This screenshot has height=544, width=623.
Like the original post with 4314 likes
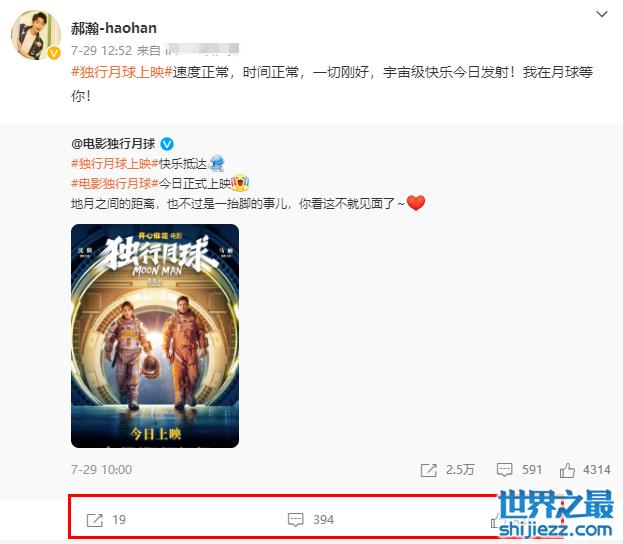click(567, 470)
